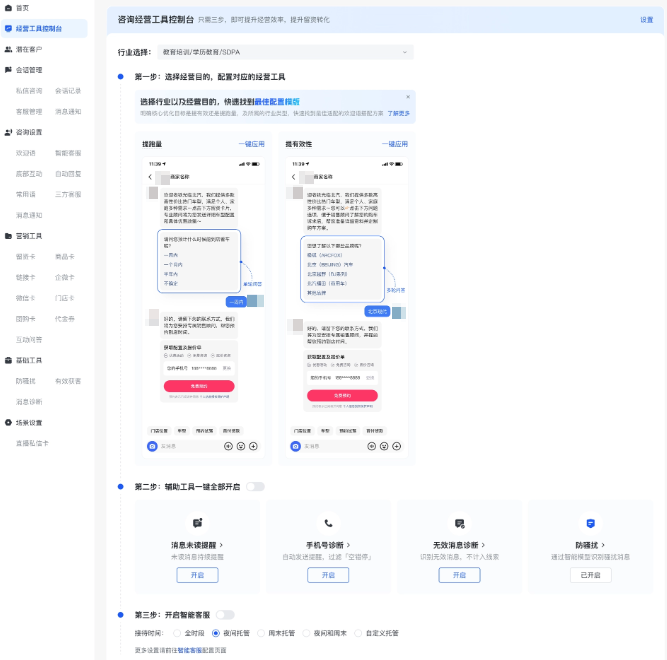
Task: Select the 全时段 radio option
Action: tap(178, 633)
